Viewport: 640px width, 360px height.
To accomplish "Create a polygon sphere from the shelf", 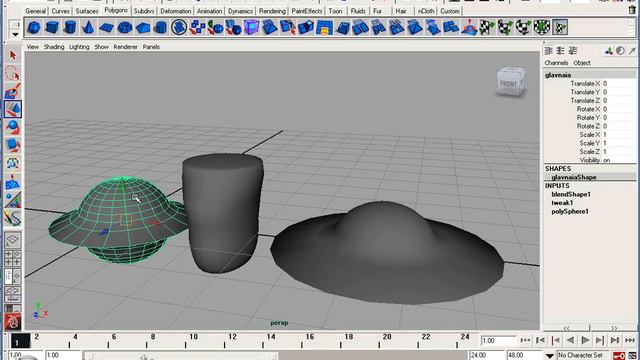I will 33,27.
